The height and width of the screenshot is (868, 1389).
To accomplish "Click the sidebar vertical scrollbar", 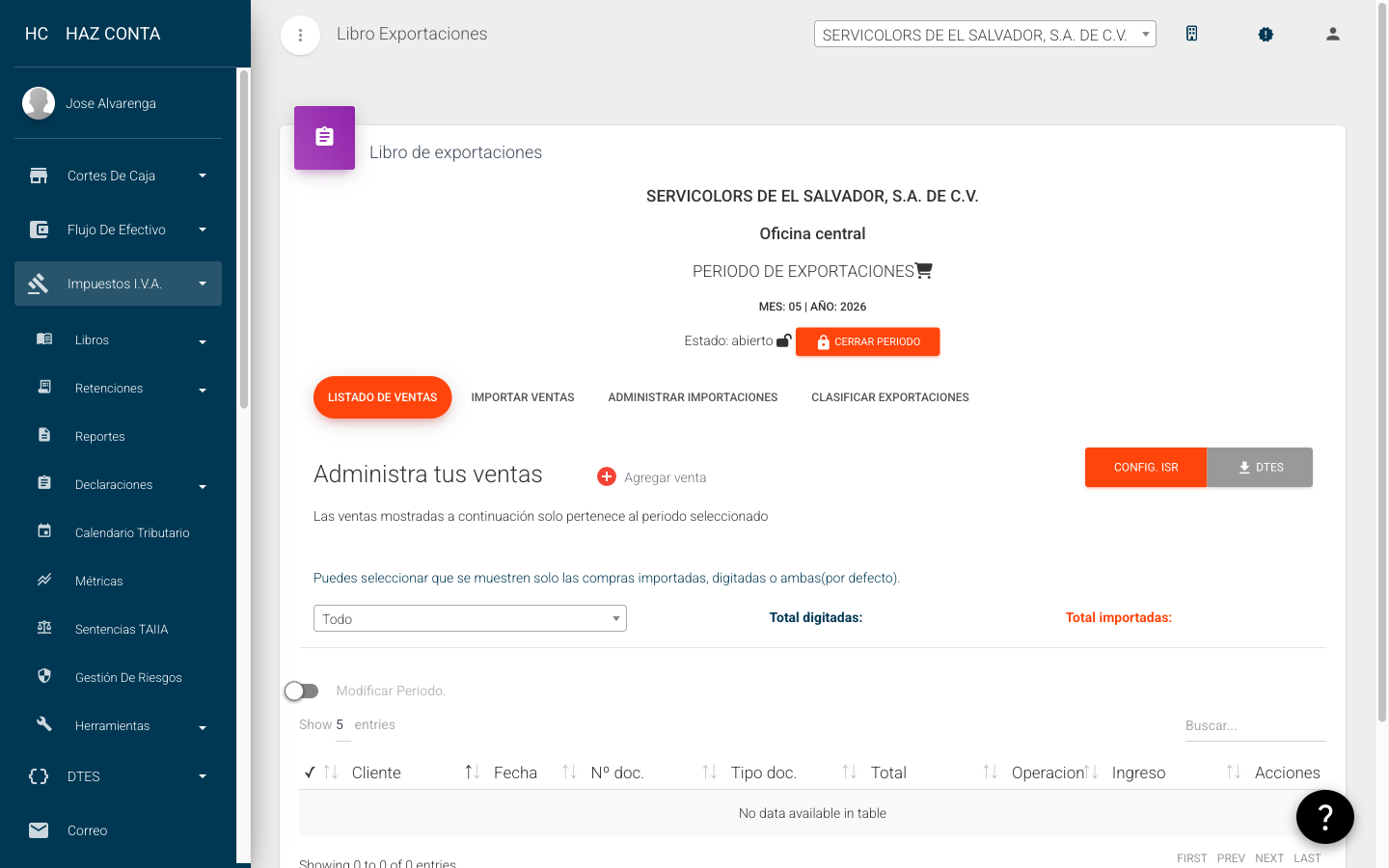I will pyautogui.click(x=244, y=239).
